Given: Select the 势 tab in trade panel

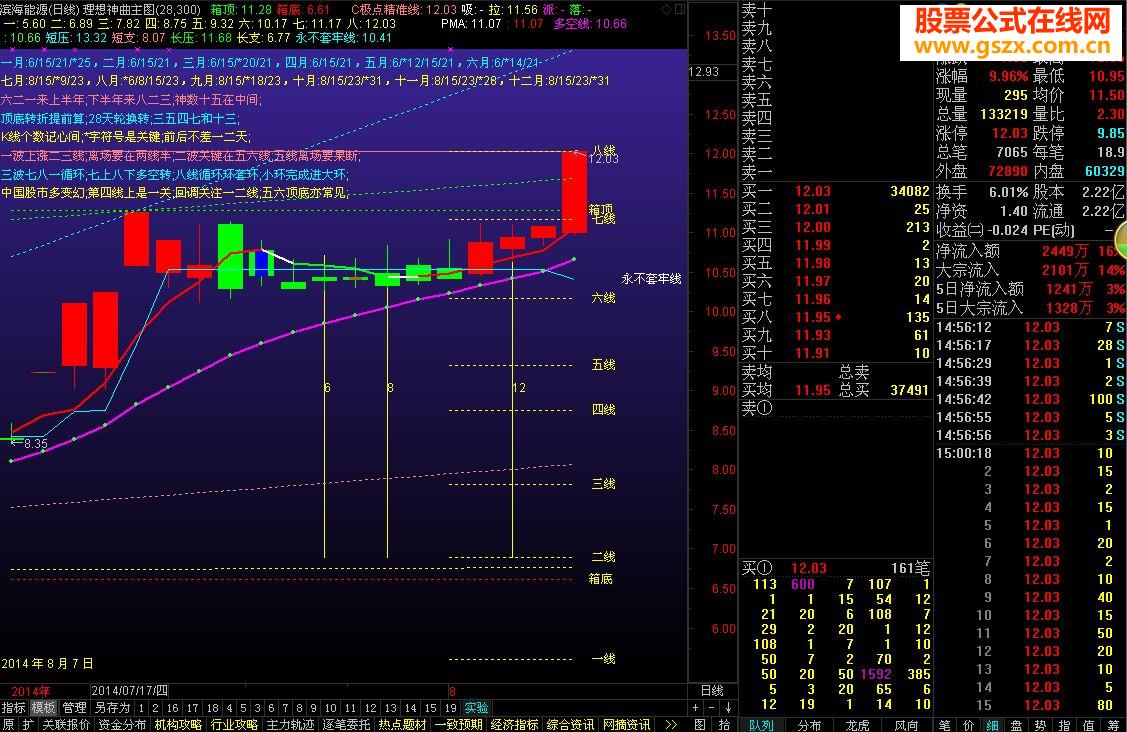Looking at the screenshot, I should pyautogui.click(x=1041, y=725).
